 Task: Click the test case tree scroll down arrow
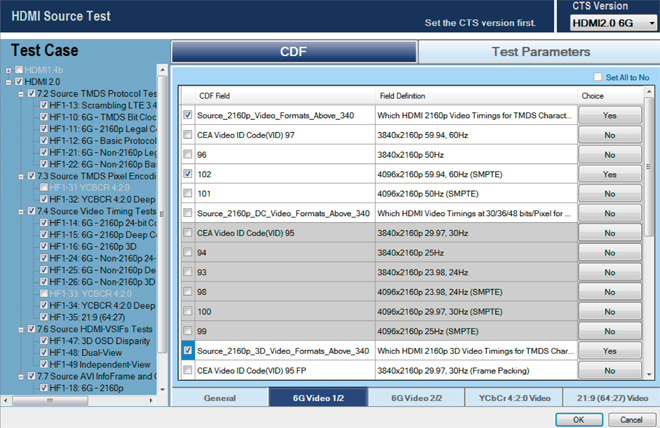click(x=162, y=389)
